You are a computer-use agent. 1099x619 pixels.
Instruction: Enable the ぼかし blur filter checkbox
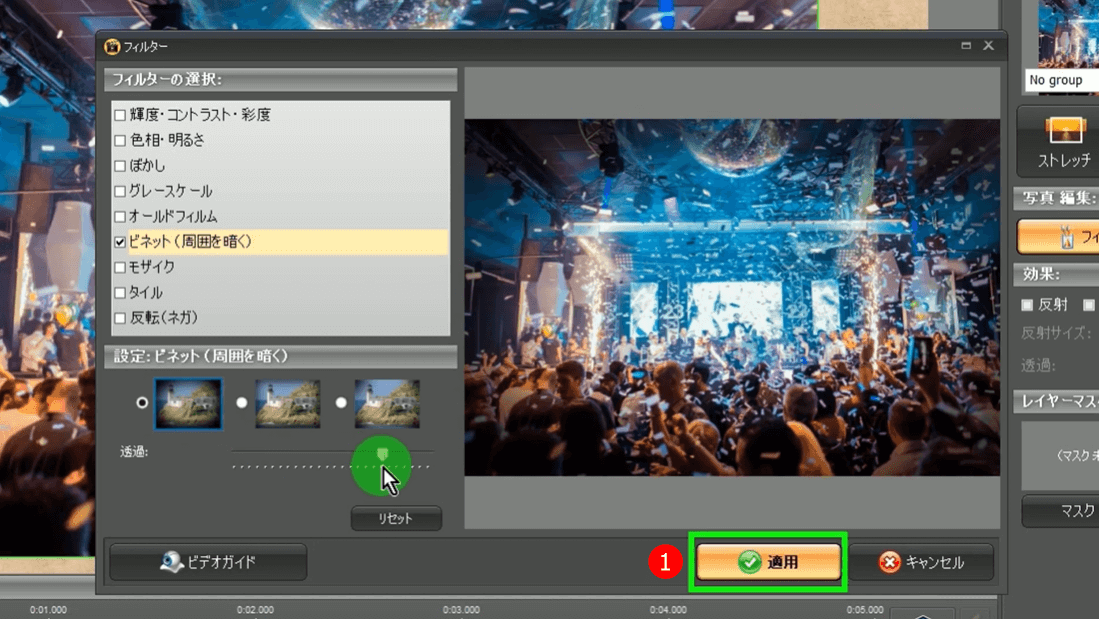click(120, 166)
